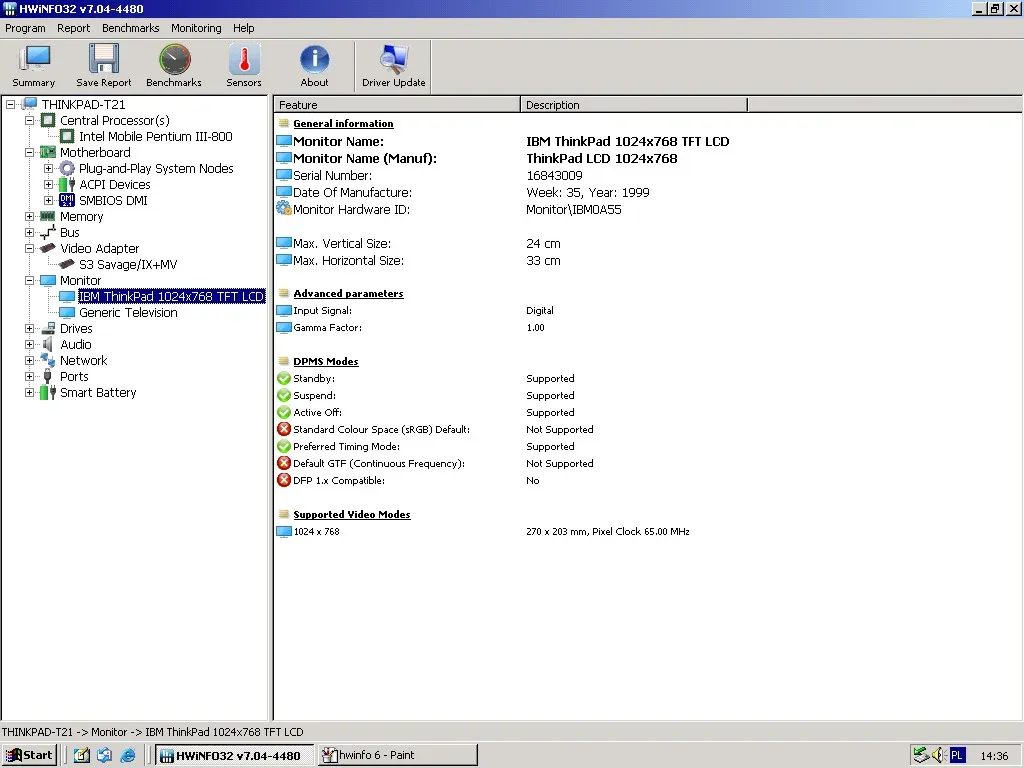The height and width of the screenshot is (768, 1024).
Task: Click the PL keyboard language indicator
Action: pyautogui.click(x=957, y=756)
